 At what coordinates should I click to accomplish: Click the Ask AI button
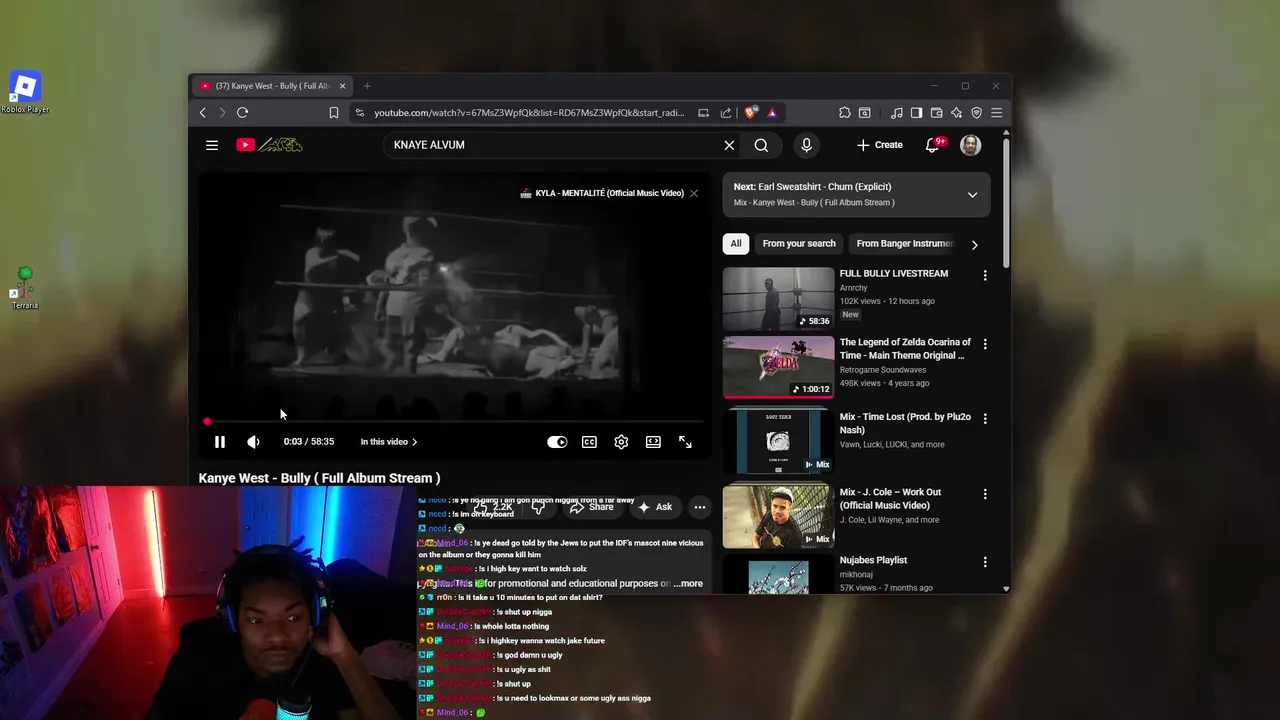tap(655, 507)
